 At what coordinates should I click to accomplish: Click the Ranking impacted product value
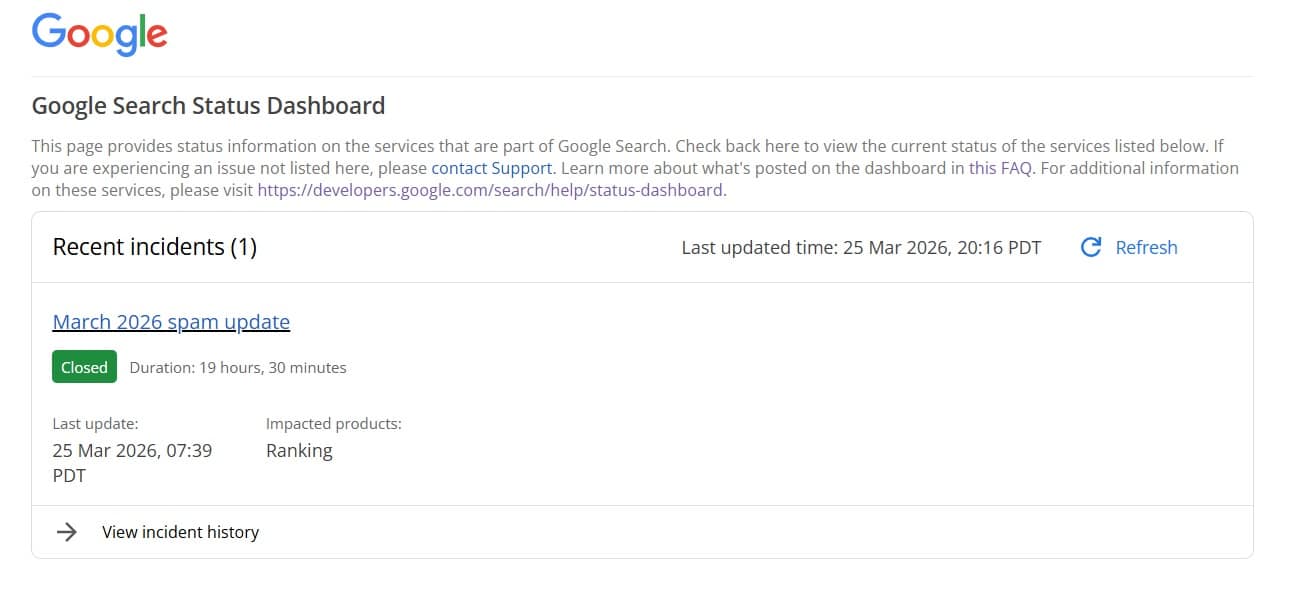coord(299,450)
